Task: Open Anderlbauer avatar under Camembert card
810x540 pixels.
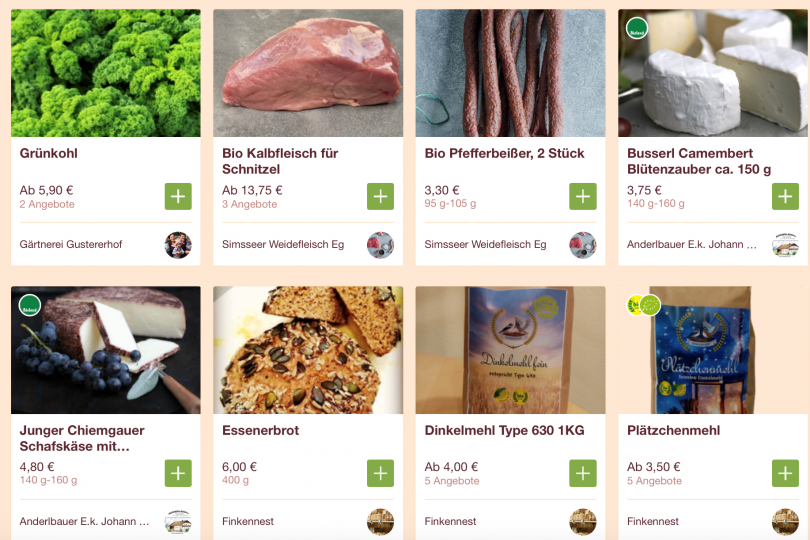Action: [x=785, y=245]
